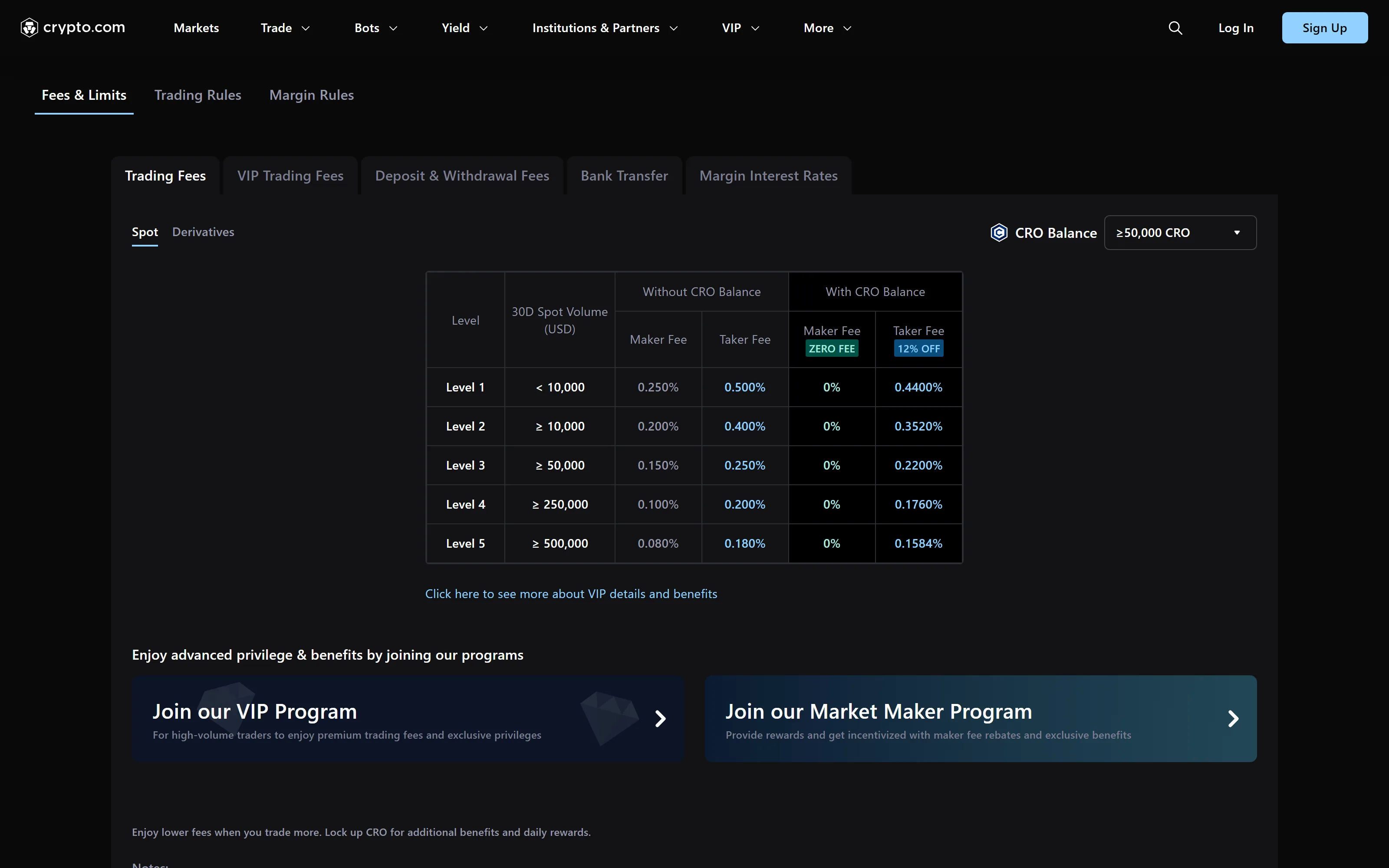Click the crypto.com logo
This screenshot has height=868, width=1389.
pyautogui.click(x=72, y=27)
